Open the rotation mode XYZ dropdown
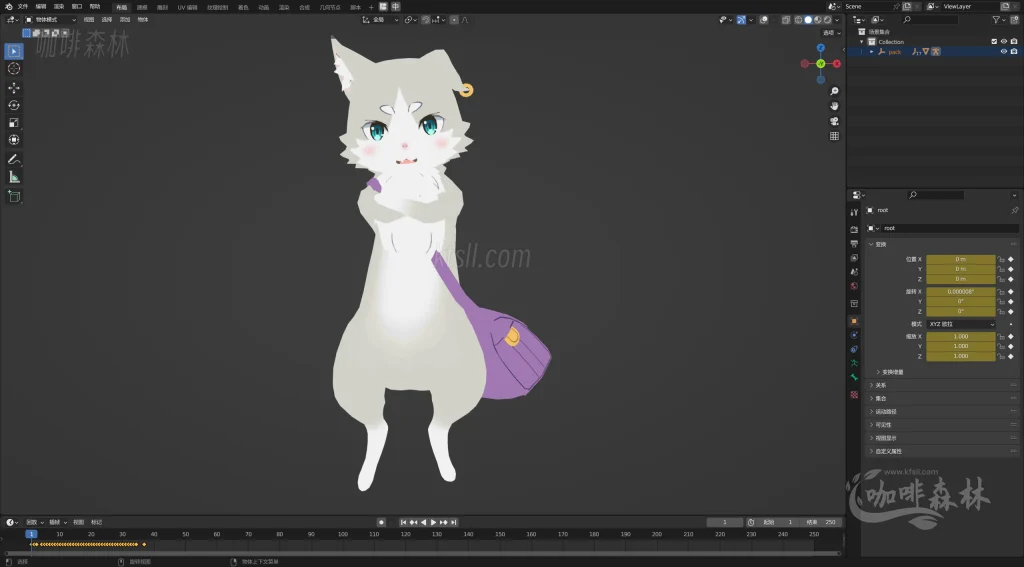Screen dimensions: 1024x567 click(961, 324)
